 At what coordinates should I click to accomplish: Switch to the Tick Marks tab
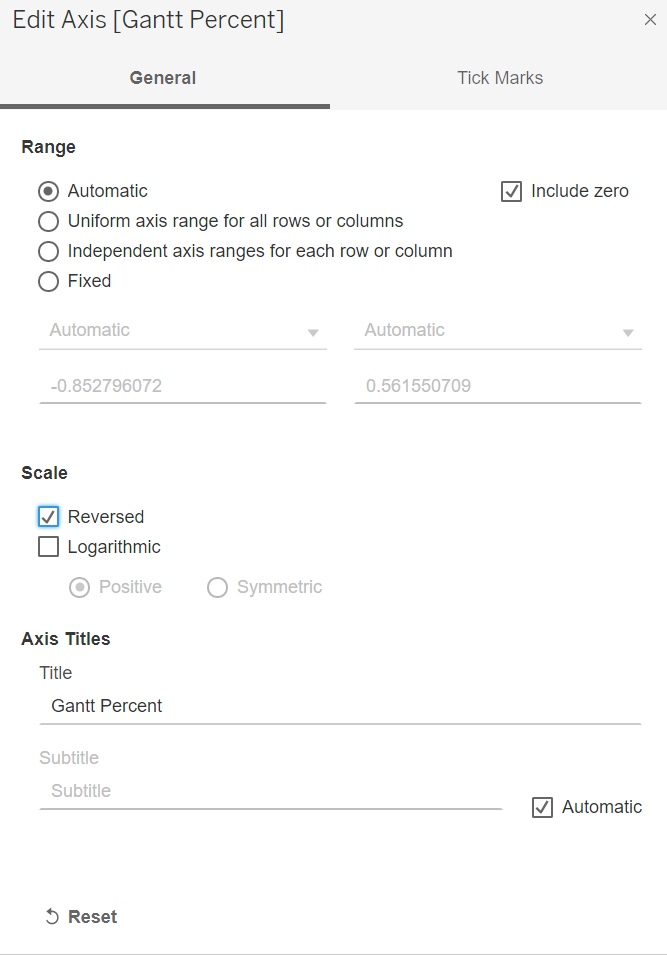tap(500, 78)
